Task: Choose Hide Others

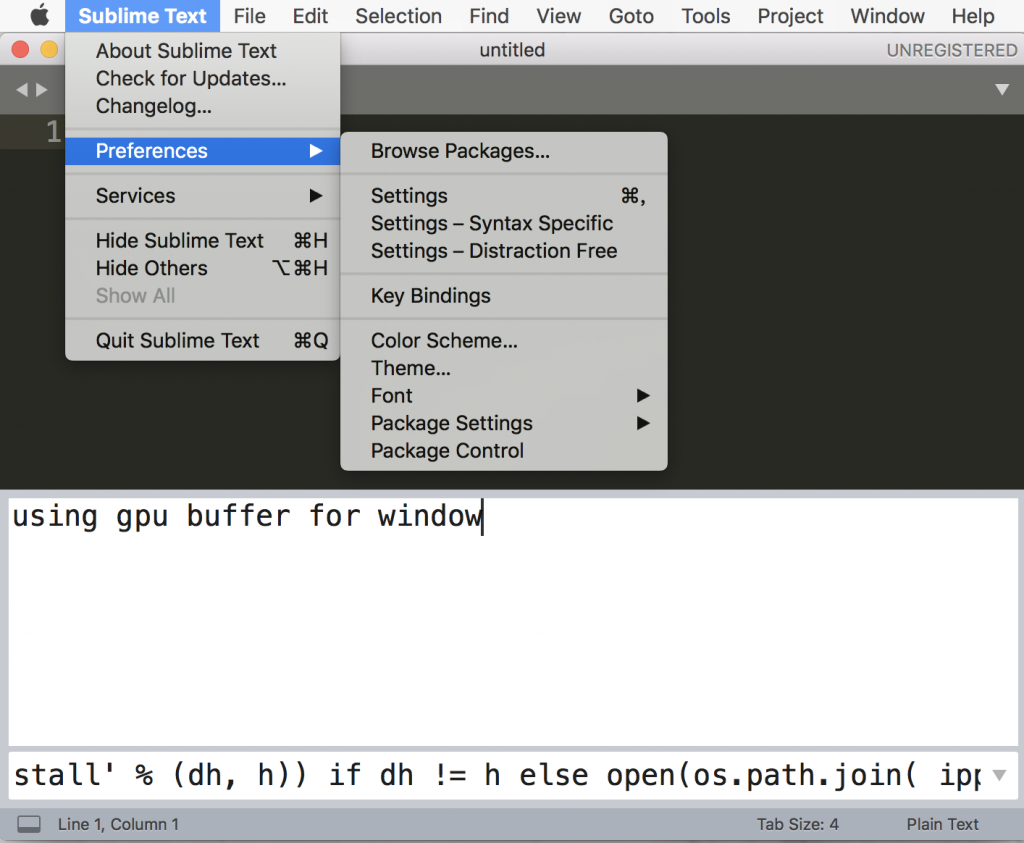Action: click(202, 268)
